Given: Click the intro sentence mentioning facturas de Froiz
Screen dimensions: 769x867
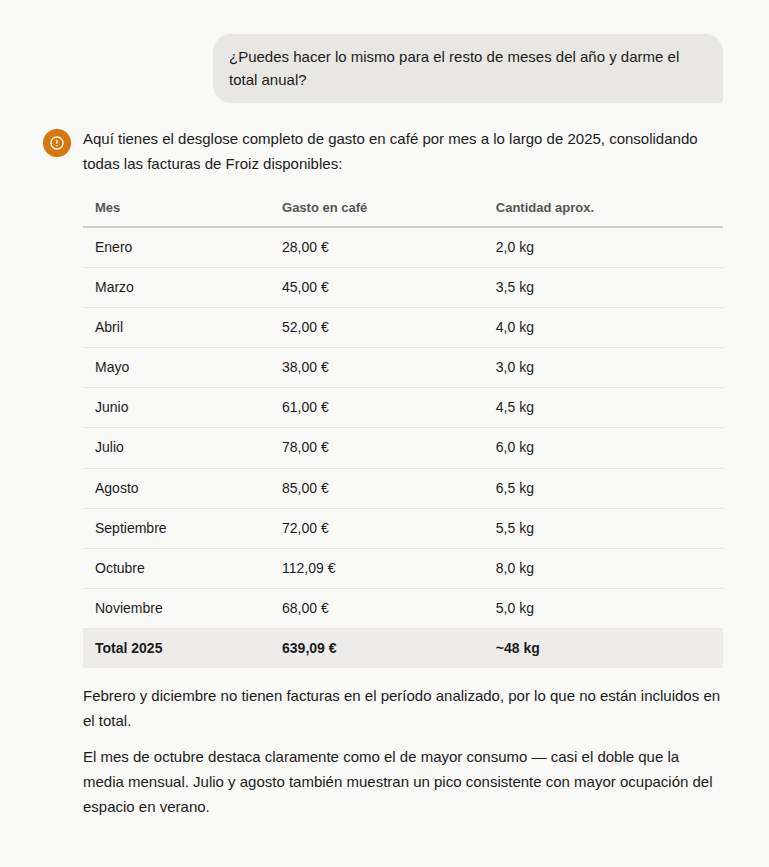Looking at the screenshot, I should pos(390,151).
